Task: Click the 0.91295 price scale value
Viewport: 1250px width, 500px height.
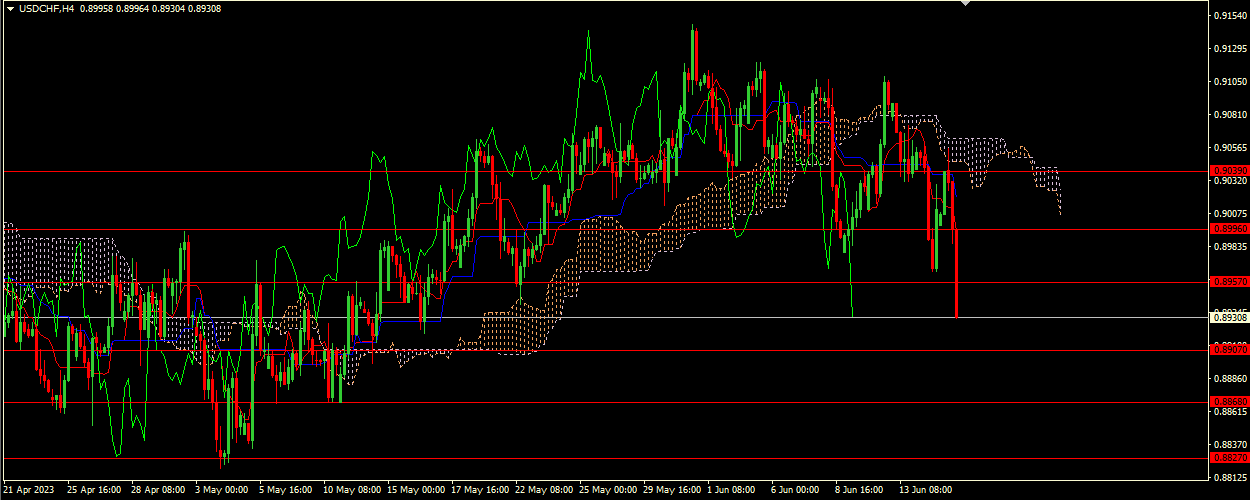Action: point(1229,49)
